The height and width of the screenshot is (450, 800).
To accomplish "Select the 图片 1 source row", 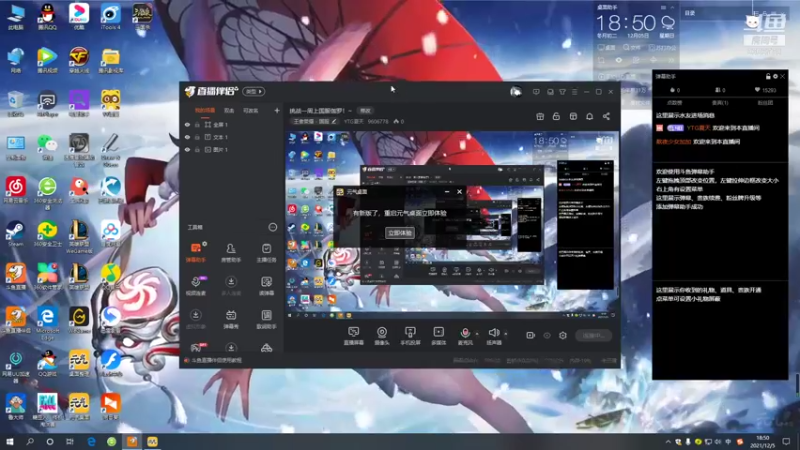I will click(x=232, y=149).
